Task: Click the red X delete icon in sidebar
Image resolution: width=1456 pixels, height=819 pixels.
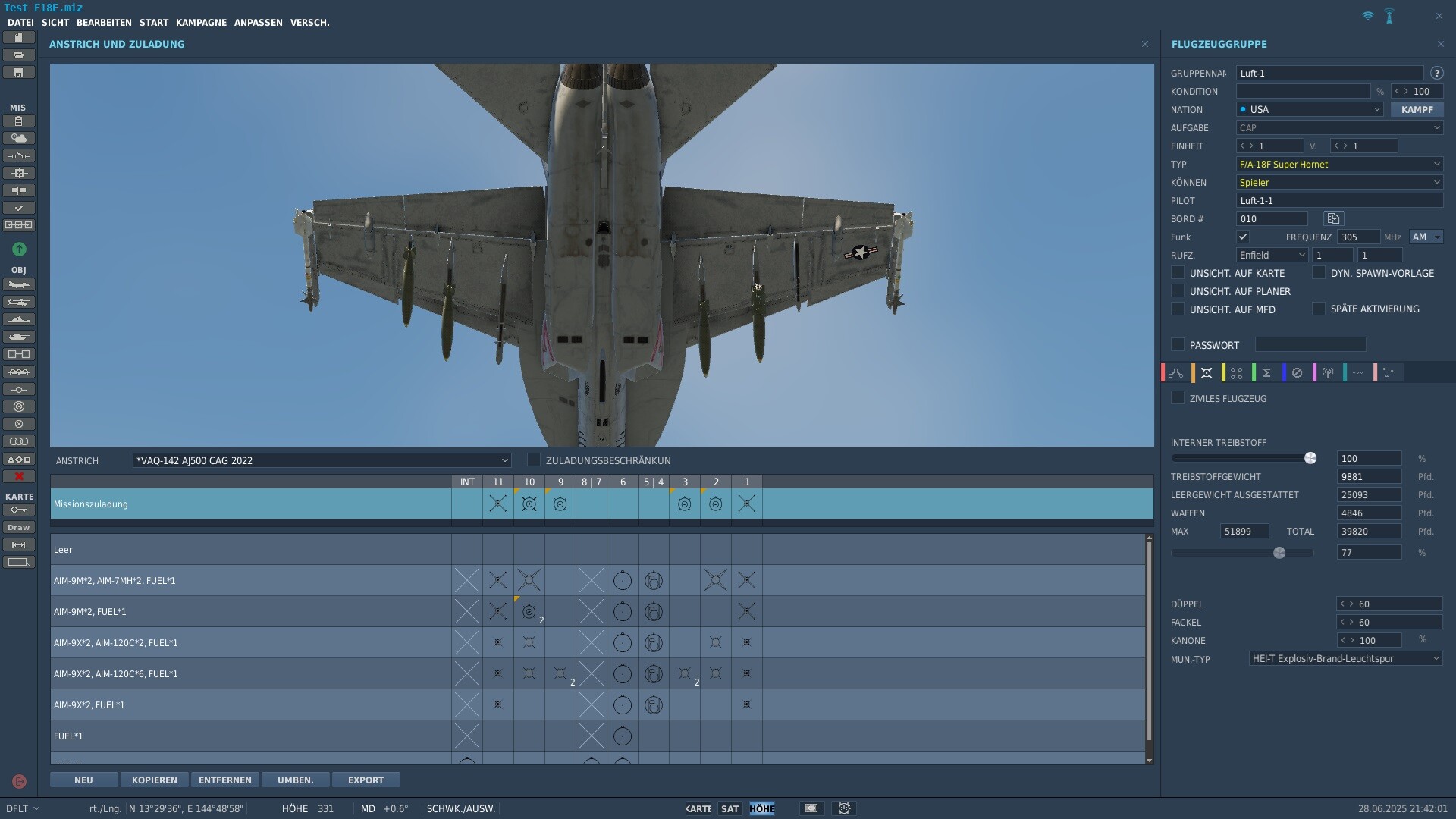Action: click(19, 476)
